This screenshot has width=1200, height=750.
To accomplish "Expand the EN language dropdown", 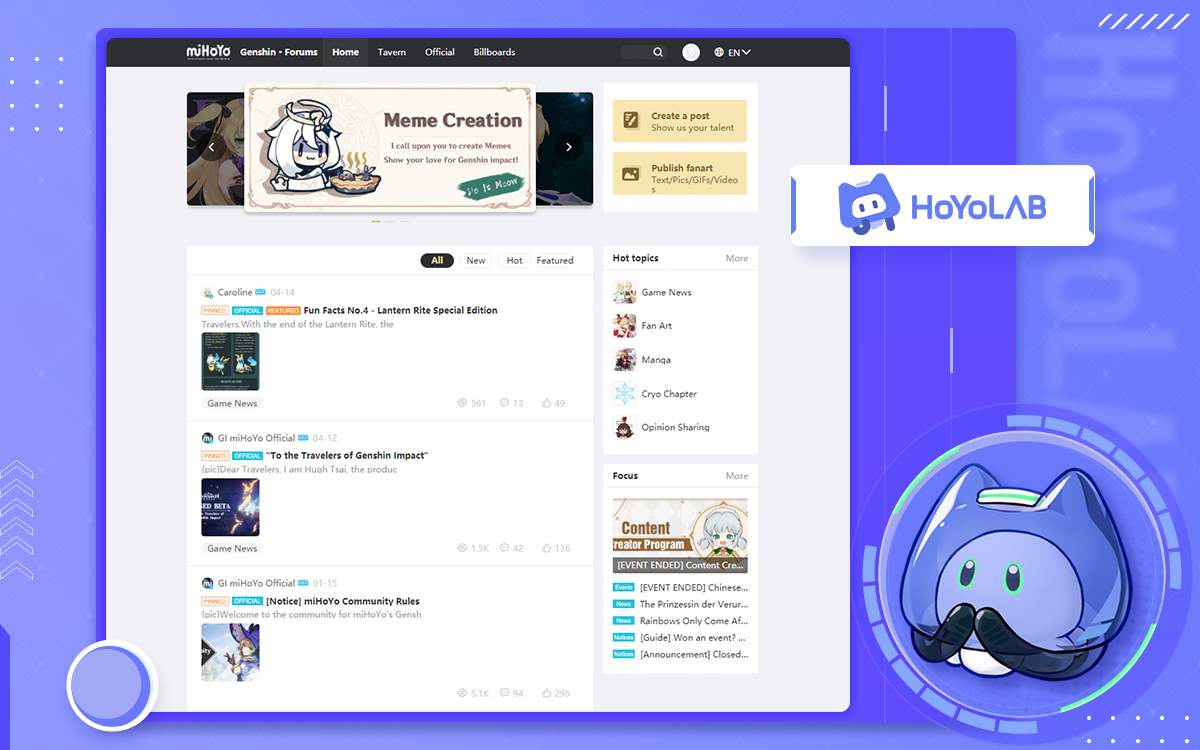I will tap(733, 51).
